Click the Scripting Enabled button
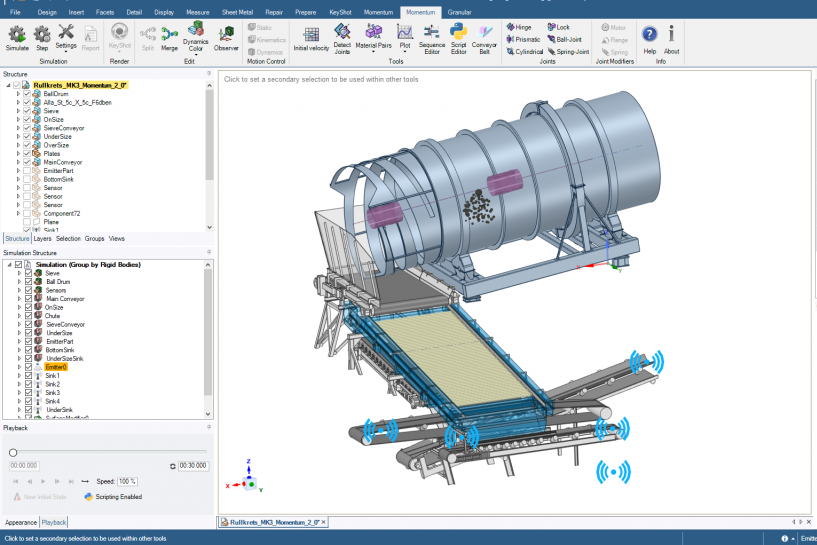This screenshot has height=545, width=817. 113,496
